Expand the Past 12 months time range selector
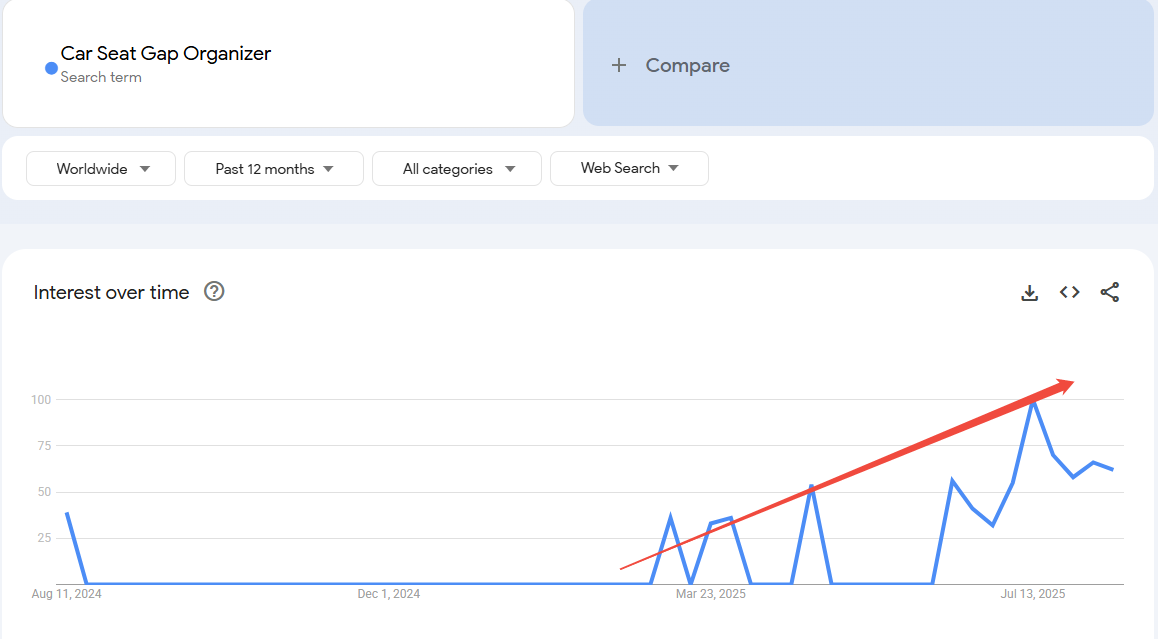Viewport: 1158px width, 639px height. tap(273, 168)
